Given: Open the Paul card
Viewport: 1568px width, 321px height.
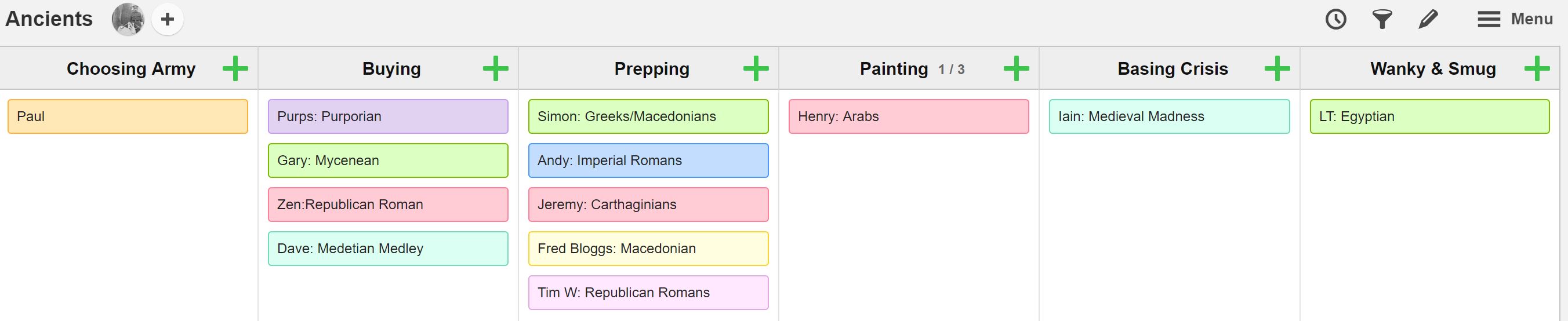Looking at the screenshot, I should (x=128, y=116).
